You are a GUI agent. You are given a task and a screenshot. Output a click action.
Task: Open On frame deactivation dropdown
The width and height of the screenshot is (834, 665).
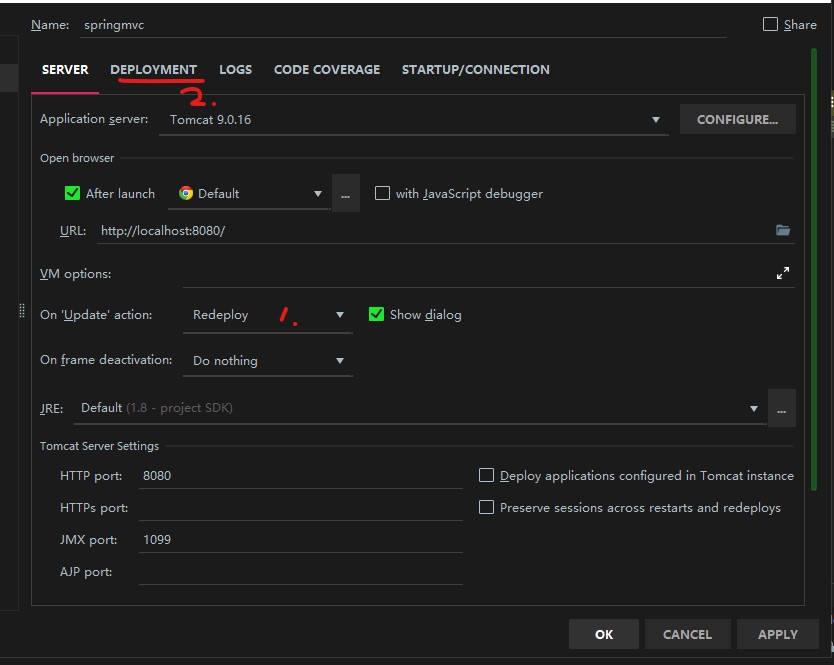tap(268, 361)
